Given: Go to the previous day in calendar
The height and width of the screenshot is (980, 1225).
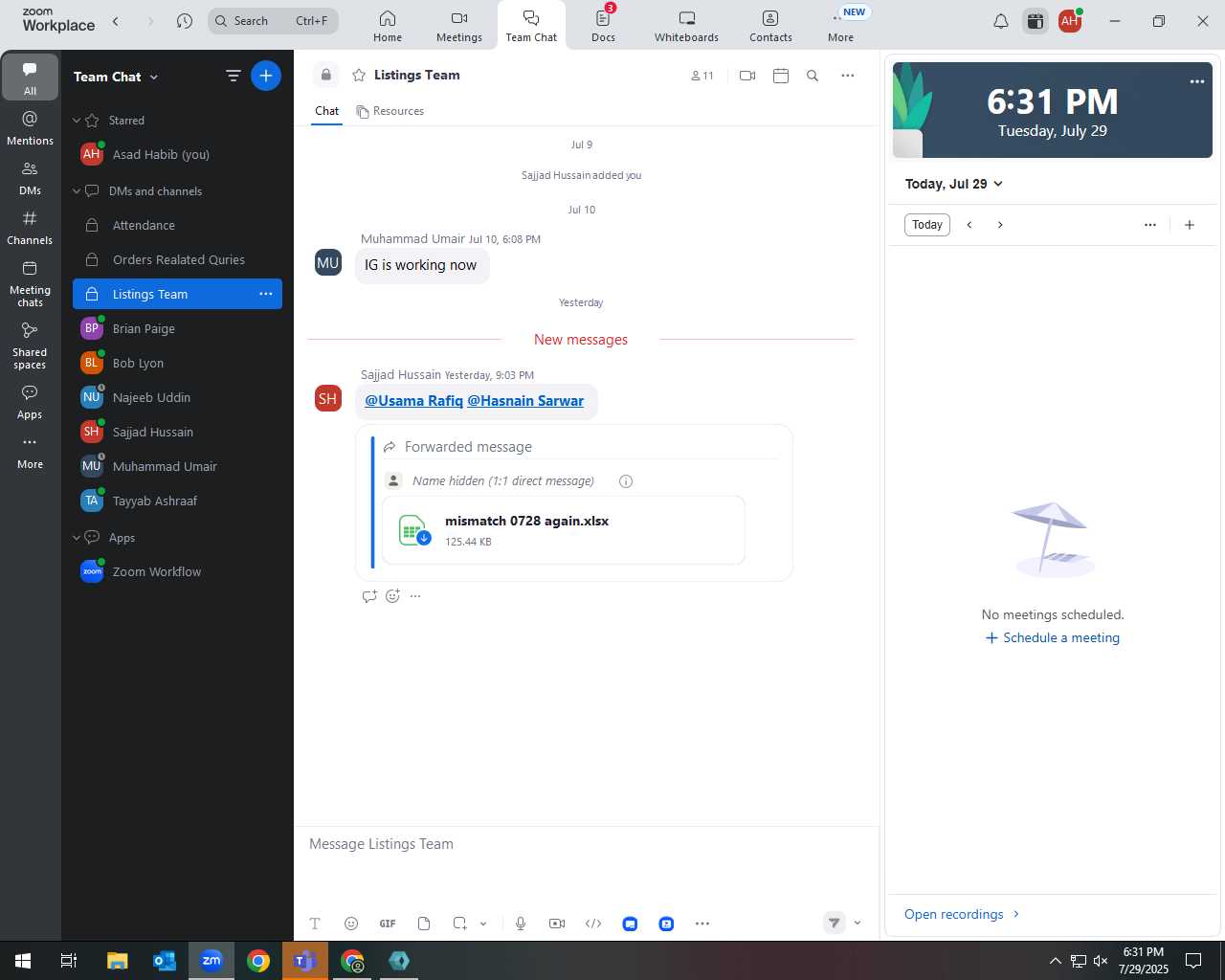Looking at the screenshot, I should 969,225.
